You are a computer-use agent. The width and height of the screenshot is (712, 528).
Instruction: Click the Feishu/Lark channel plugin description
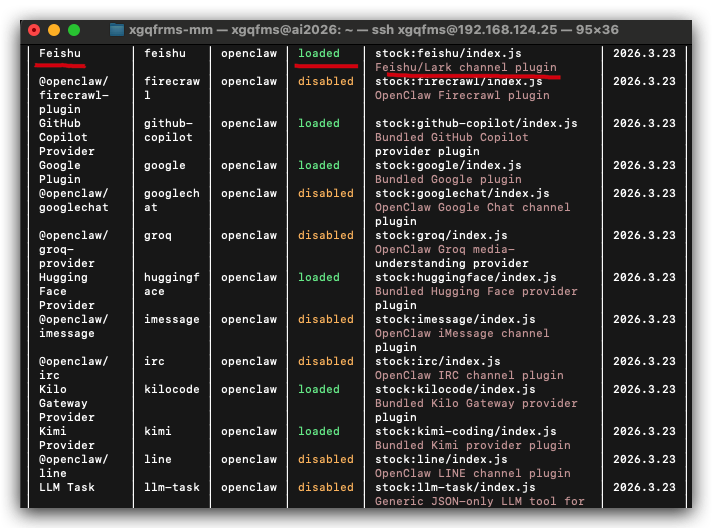coord(465,67)
